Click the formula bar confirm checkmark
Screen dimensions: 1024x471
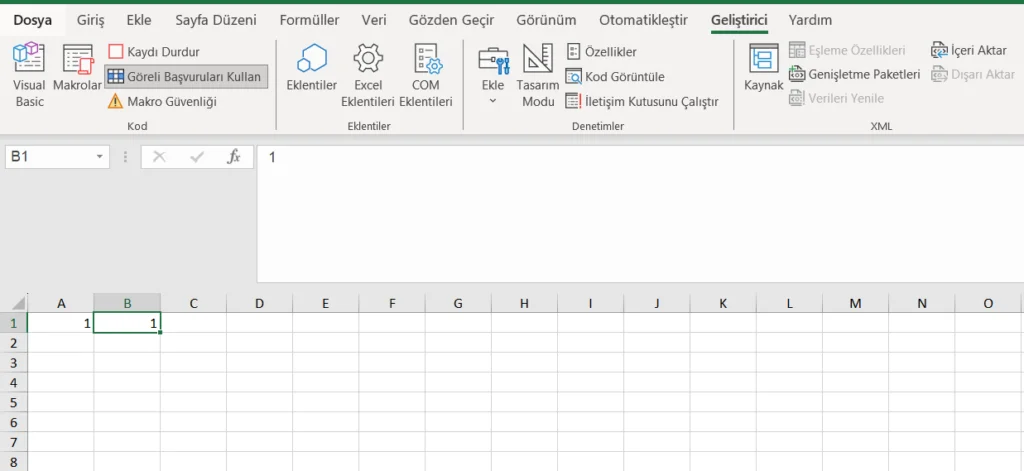(x=197, y=157)
